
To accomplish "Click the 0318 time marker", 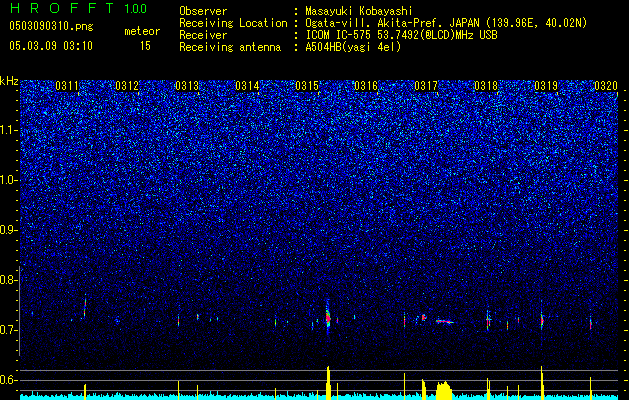I will (486, 86).
